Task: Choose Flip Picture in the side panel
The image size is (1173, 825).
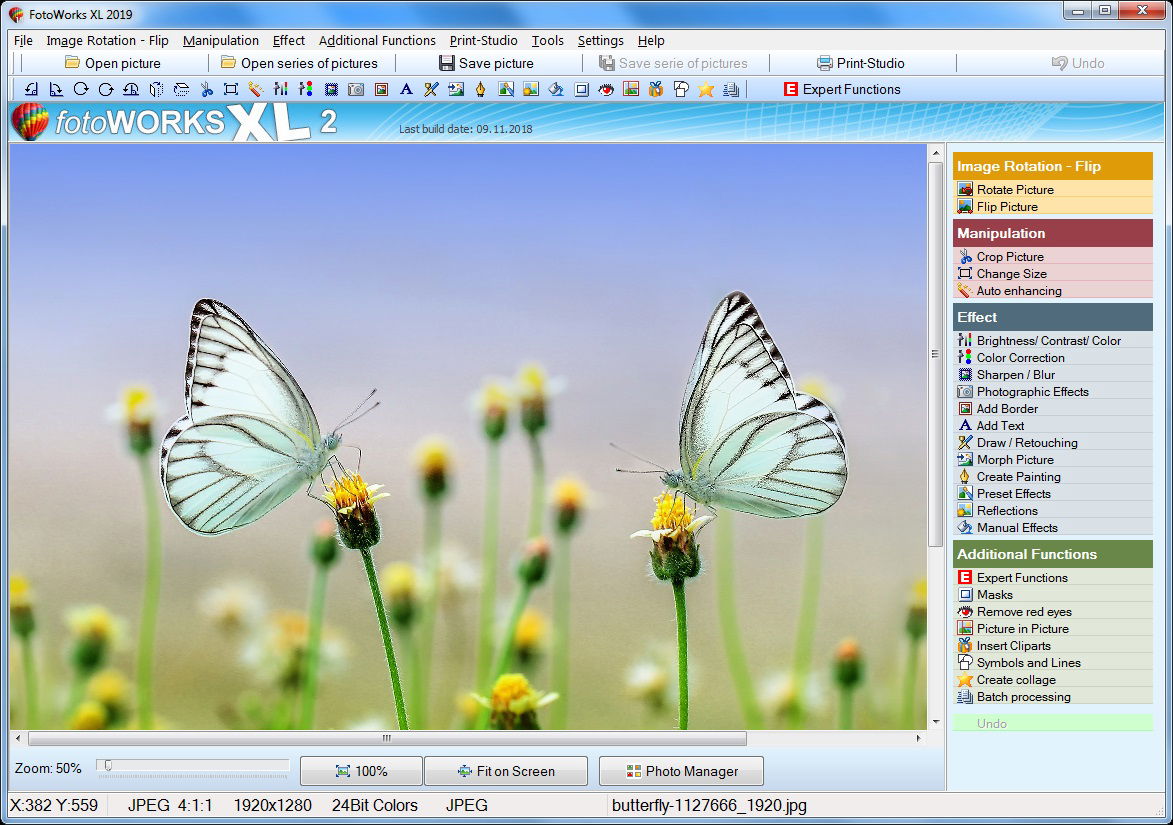Action: pyautogui.click(x=1053, y=206)
